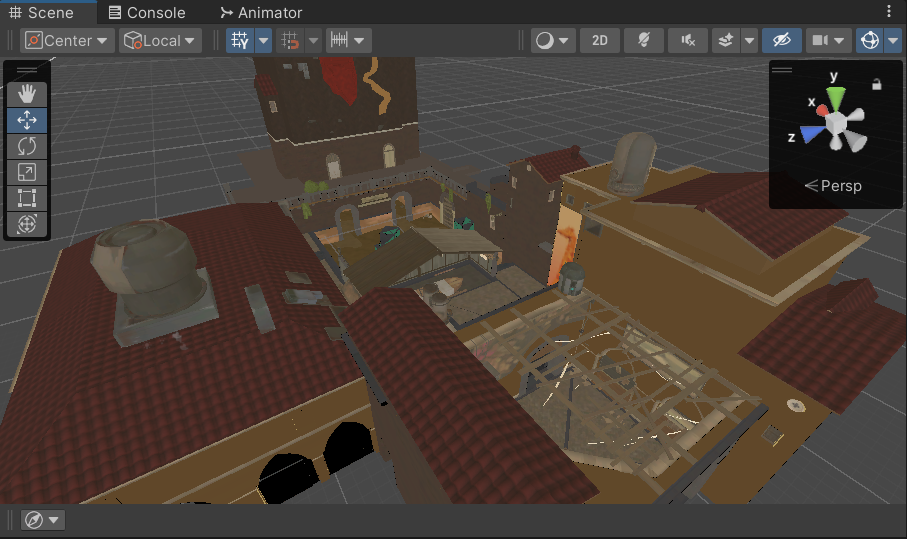Open the Local handle rotation dropdown
The image size is (907, 539).
tap(160, 41)
